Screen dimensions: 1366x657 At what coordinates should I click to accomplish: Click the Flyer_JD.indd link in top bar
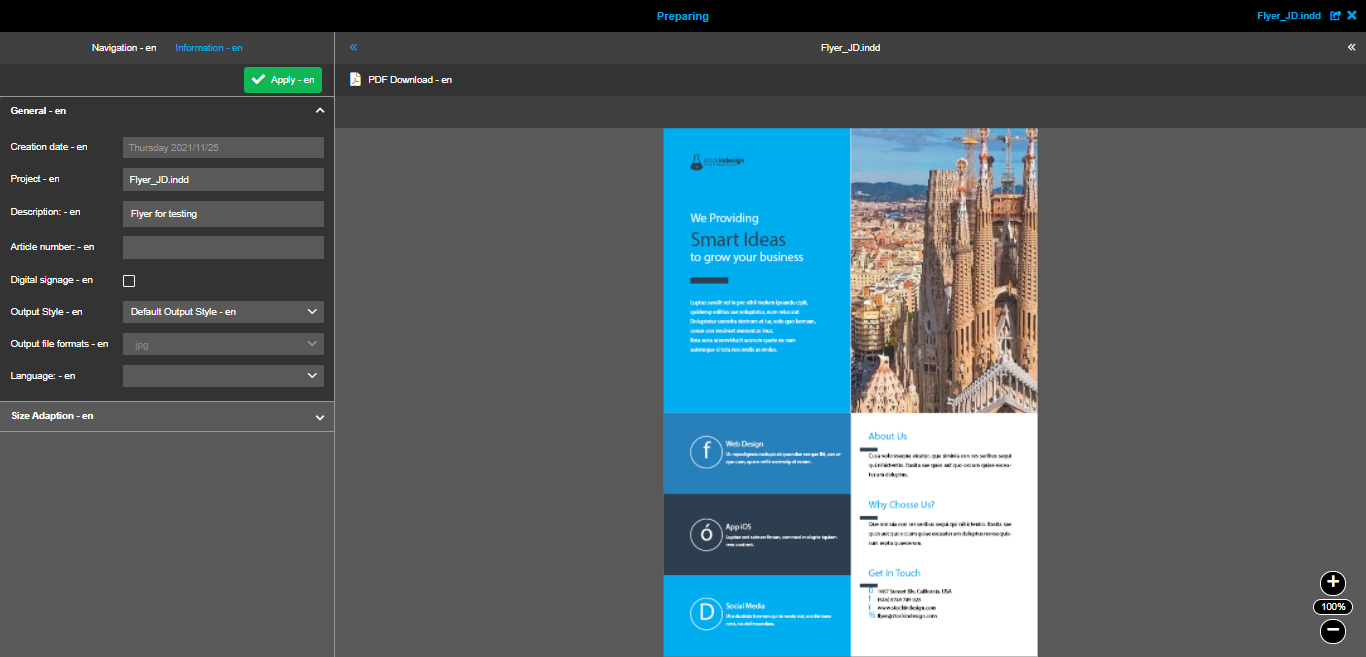(x=1288, y=16)
